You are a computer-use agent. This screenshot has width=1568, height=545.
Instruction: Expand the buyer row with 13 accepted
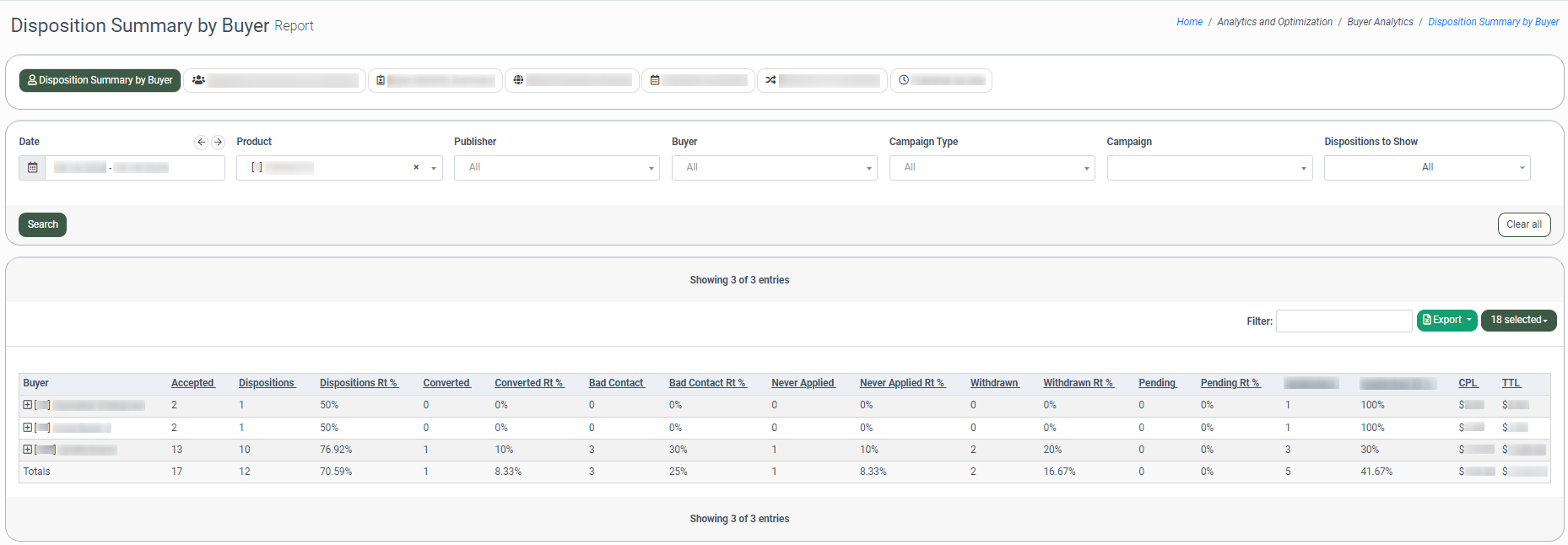27,450
